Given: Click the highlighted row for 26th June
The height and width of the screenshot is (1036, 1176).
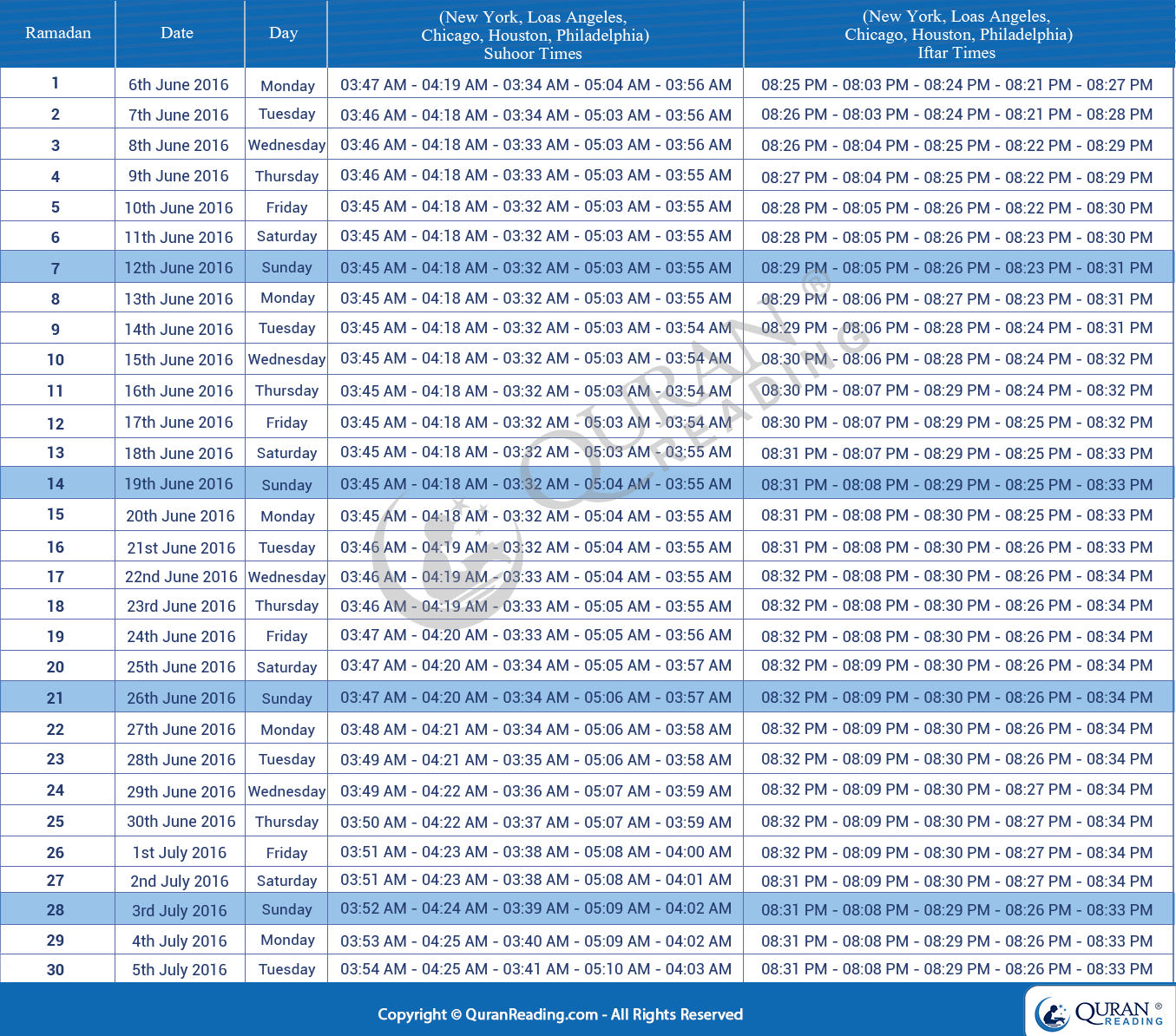Looking at the screenshot, I should (x=588, y=697).
